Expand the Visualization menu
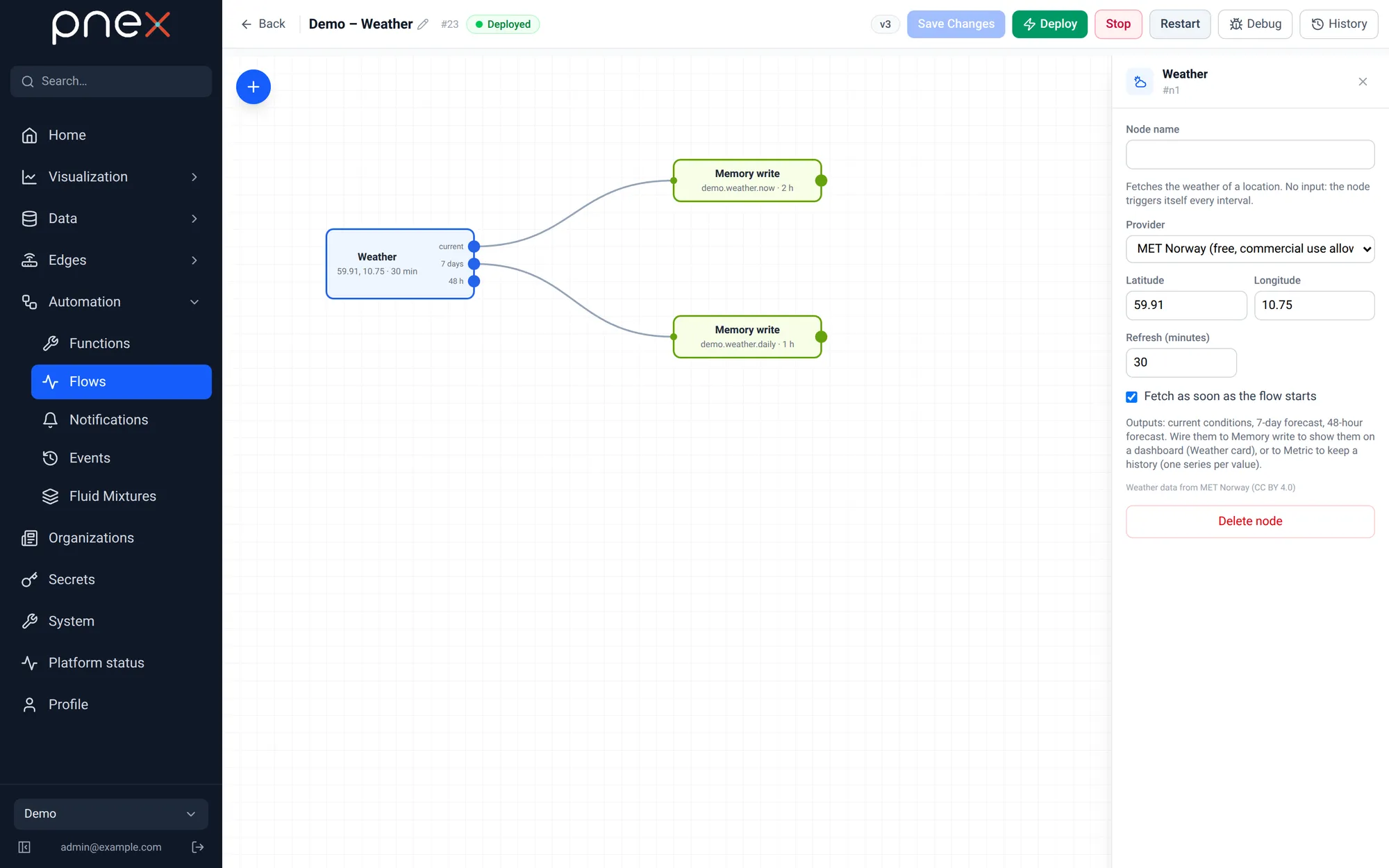Viewport: 1389px width, 868px height. (111, 177)
